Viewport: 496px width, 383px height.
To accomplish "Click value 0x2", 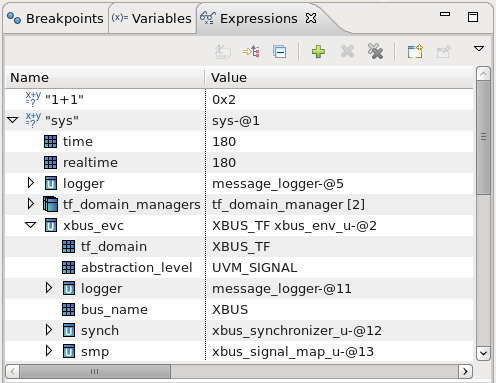I will [x=224, y=99].
